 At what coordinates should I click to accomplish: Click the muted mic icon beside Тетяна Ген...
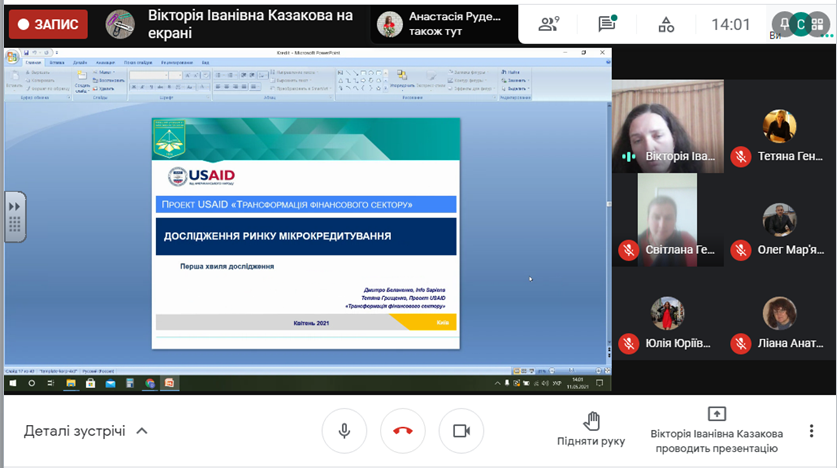(x=741, y=156)
